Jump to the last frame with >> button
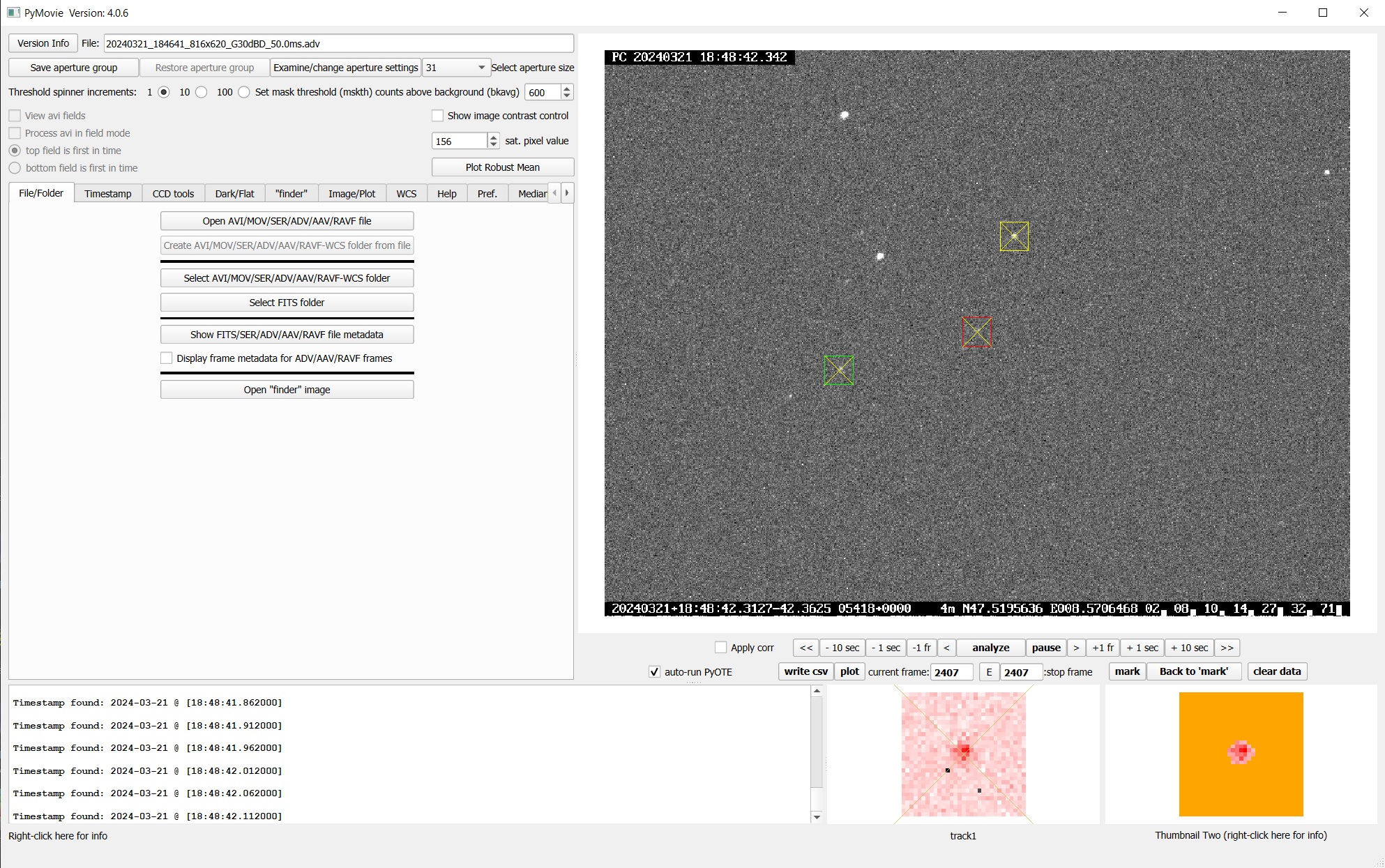 click(x=1227, y=648)
